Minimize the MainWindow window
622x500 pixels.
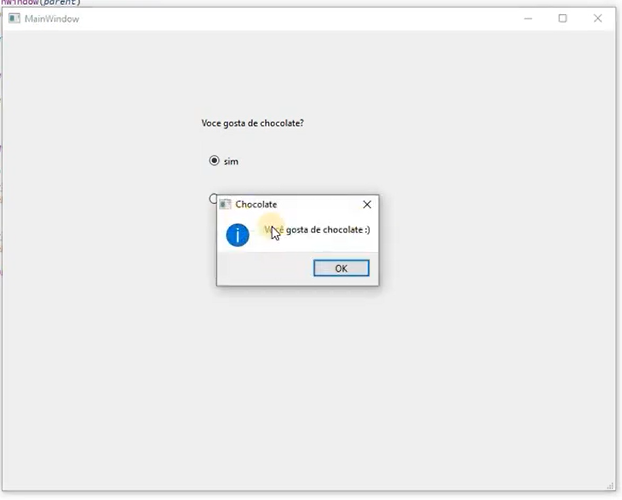point(527,18)
